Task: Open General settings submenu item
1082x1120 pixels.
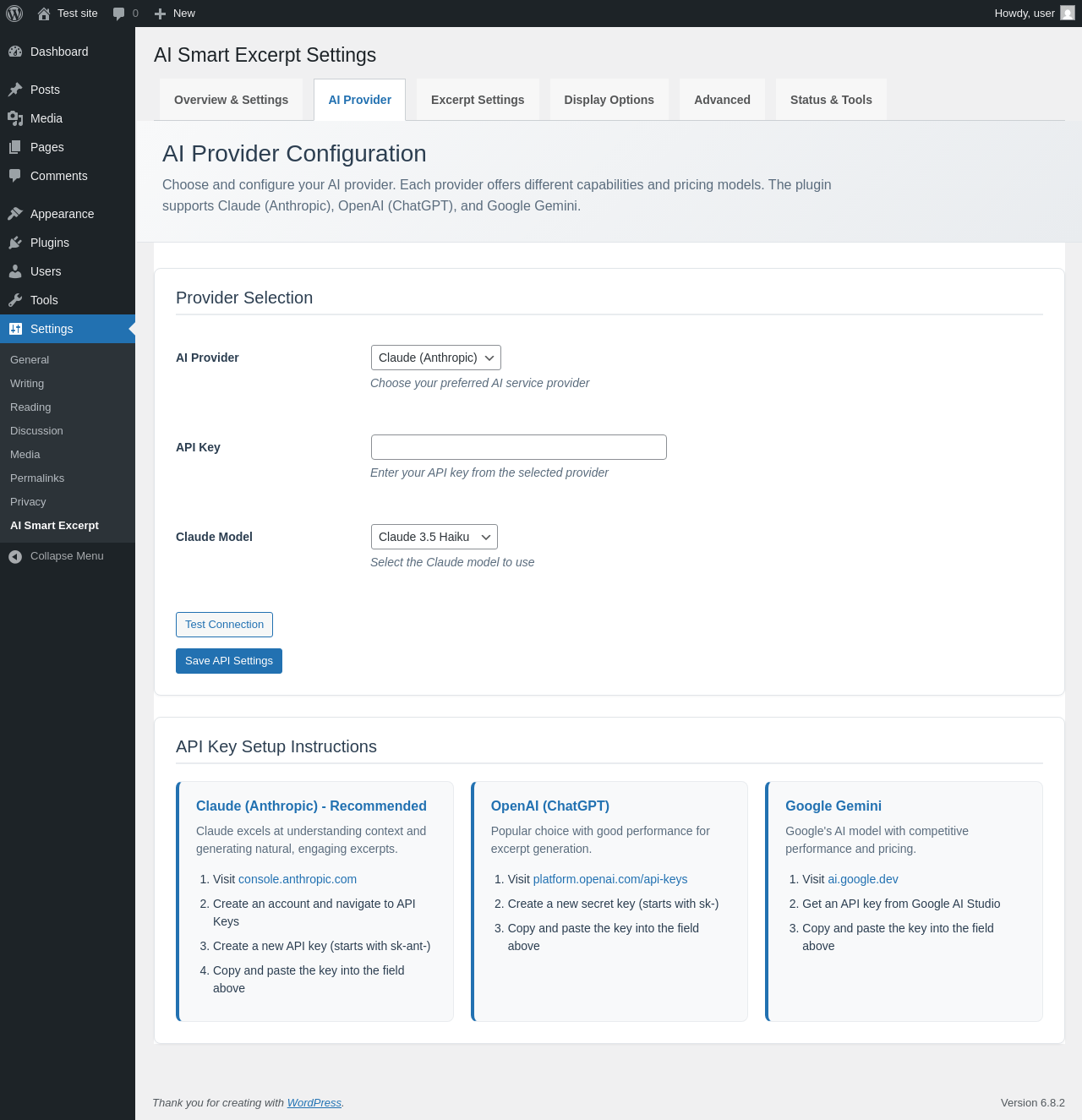Action: [68, 360]
